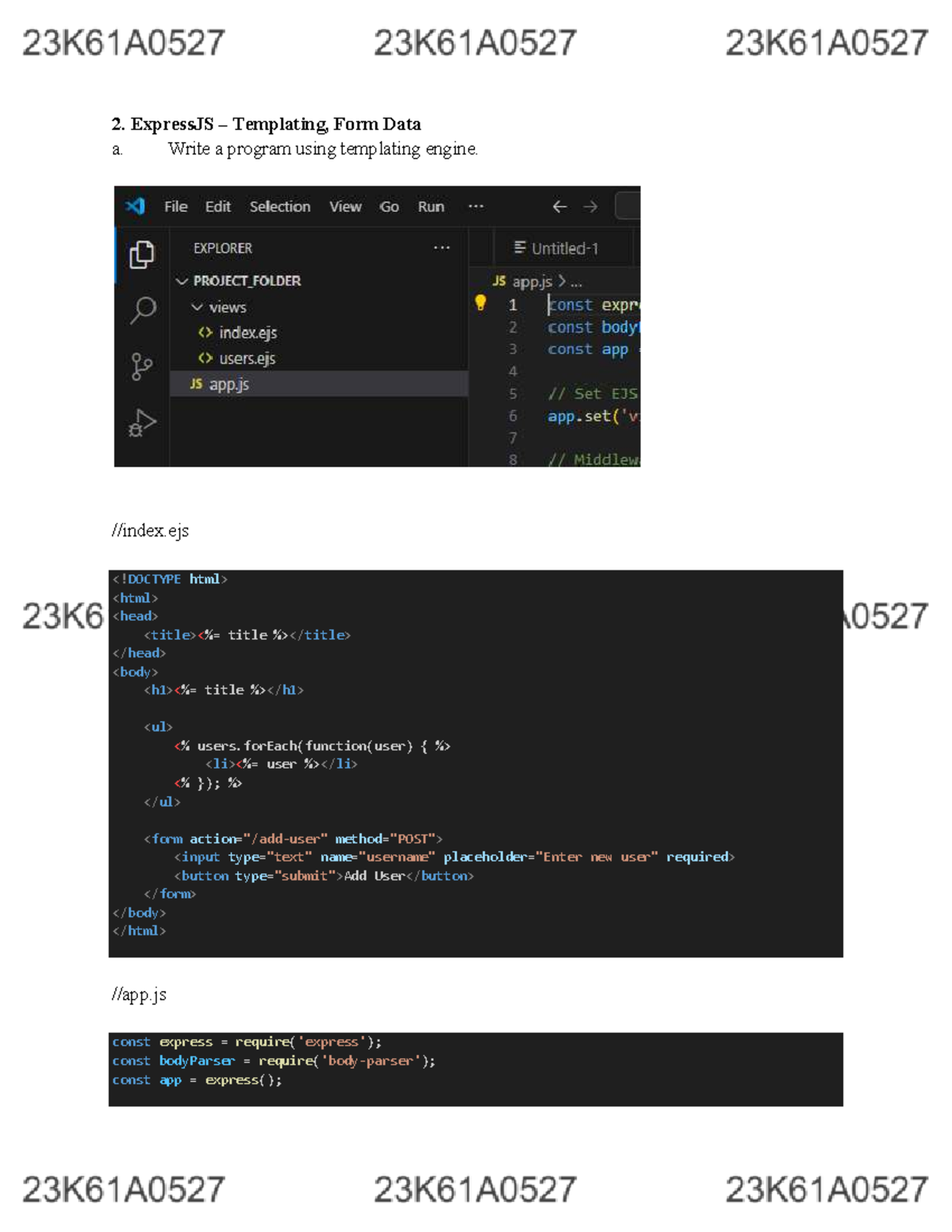Open the Search activity bar icon
The image size is (952, 1232).
[x=142, y=310]
